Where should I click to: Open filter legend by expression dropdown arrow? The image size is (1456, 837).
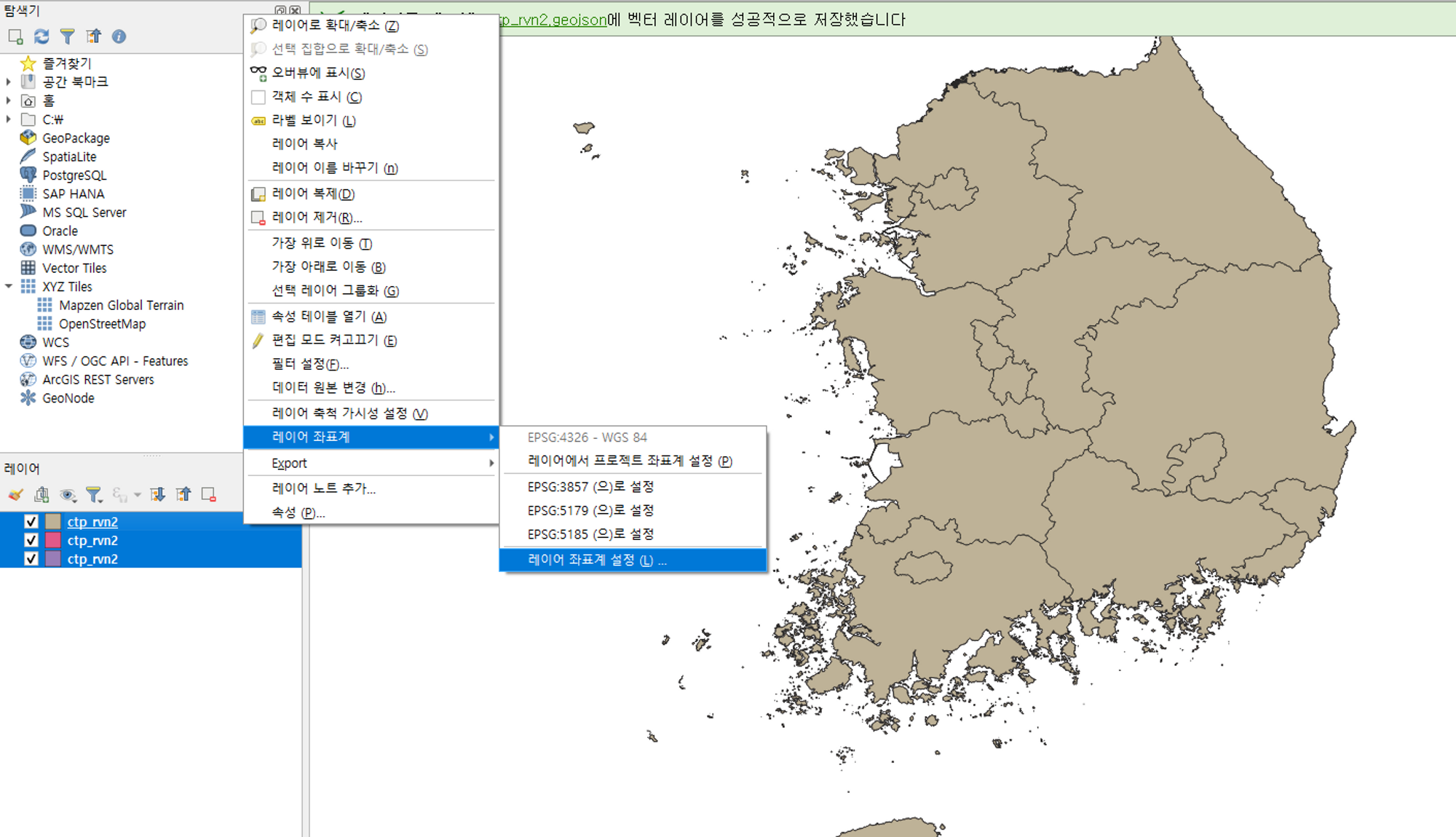coord(138,495)
